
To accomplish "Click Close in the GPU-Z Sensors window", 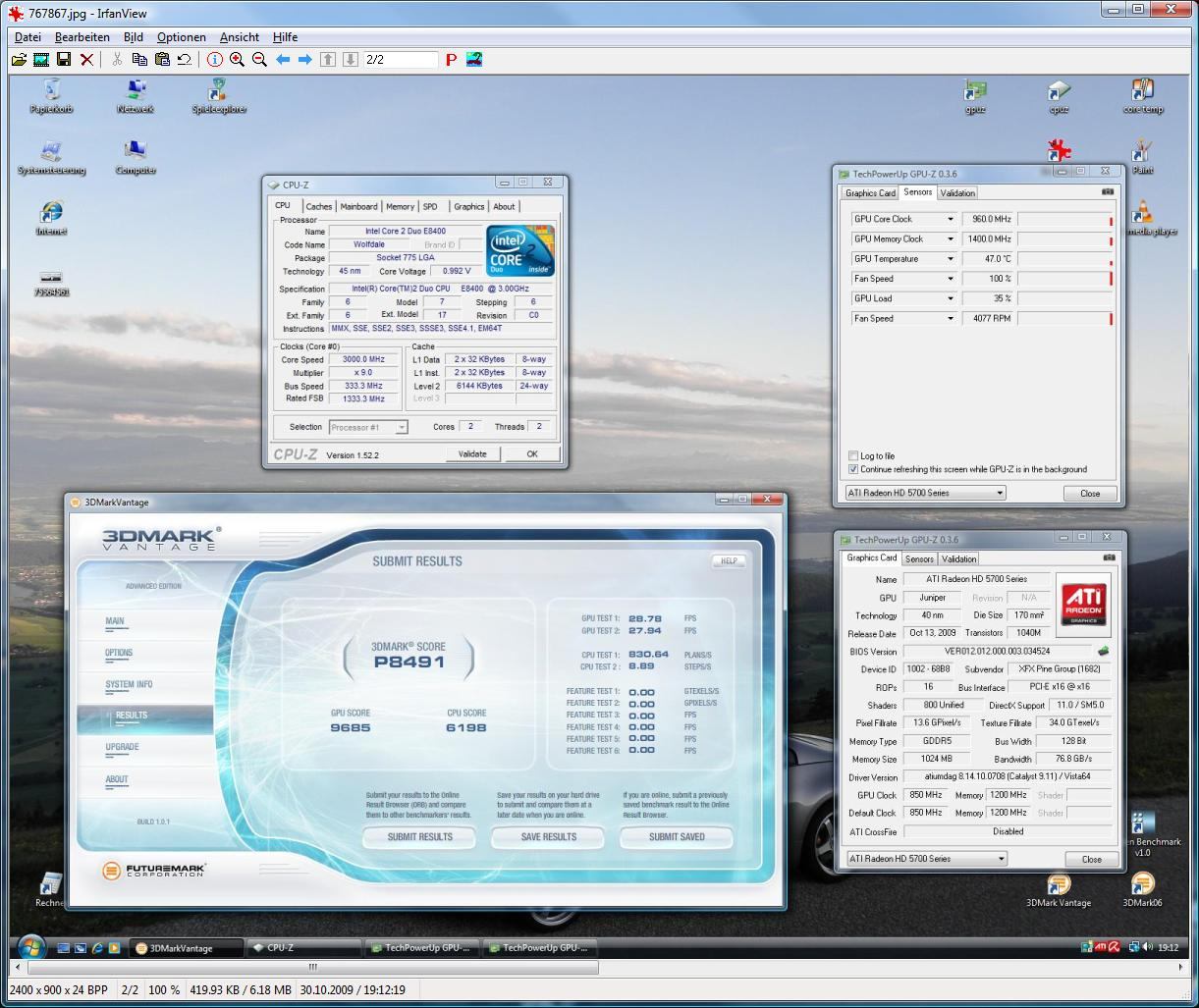I will [x=1090, y=493].
